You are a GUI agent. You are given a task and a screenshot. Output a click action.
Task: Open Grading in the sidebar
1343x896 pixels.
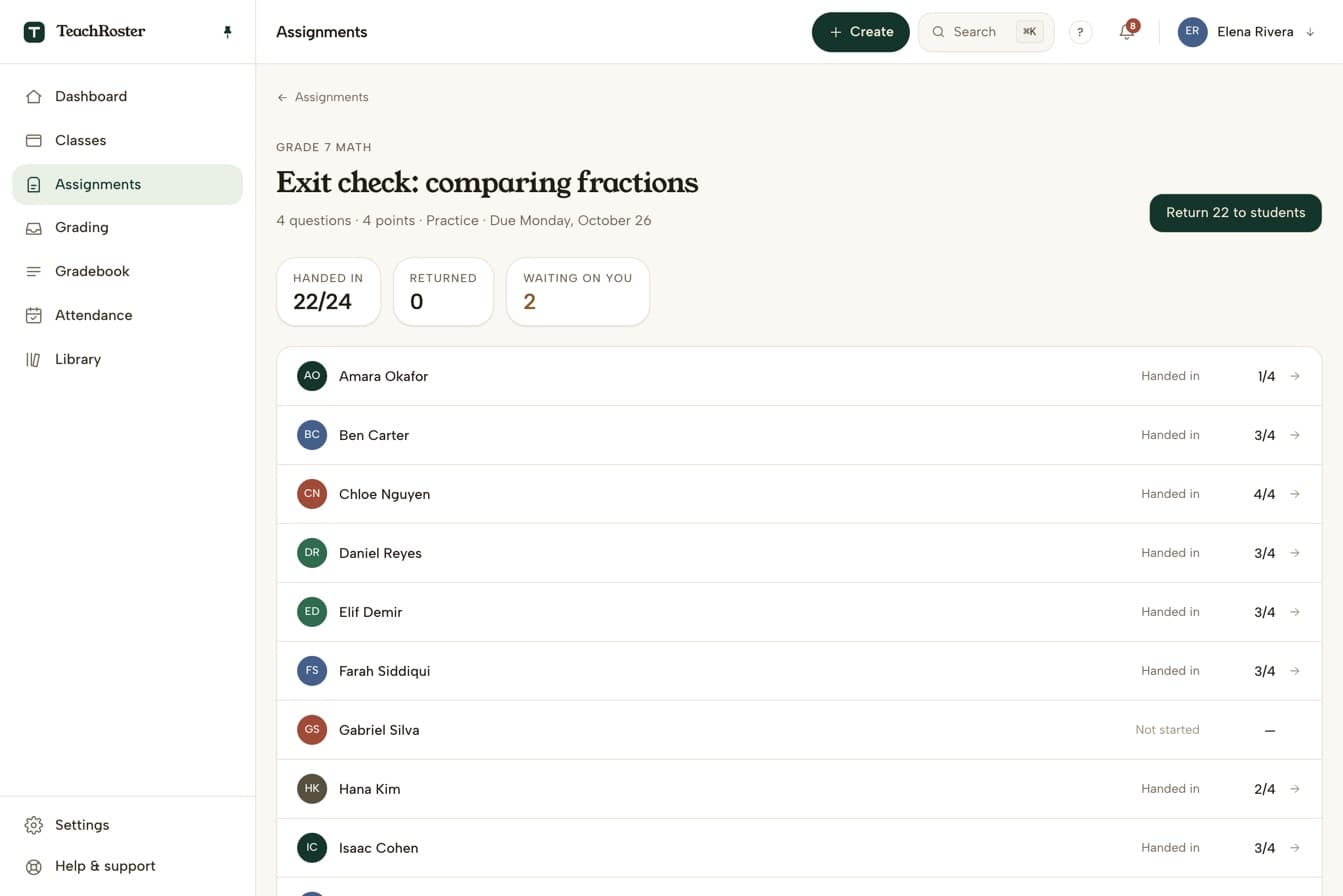[127, 228]
